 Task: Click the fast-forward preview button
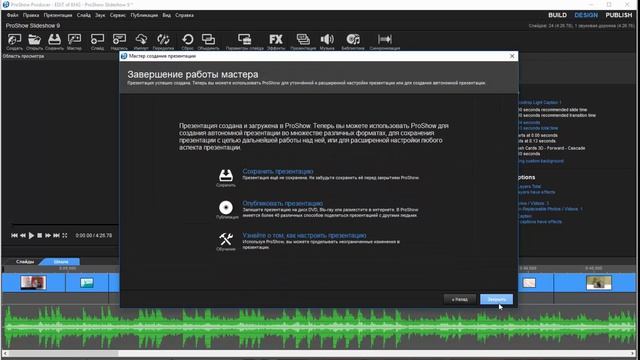[48, 236]
